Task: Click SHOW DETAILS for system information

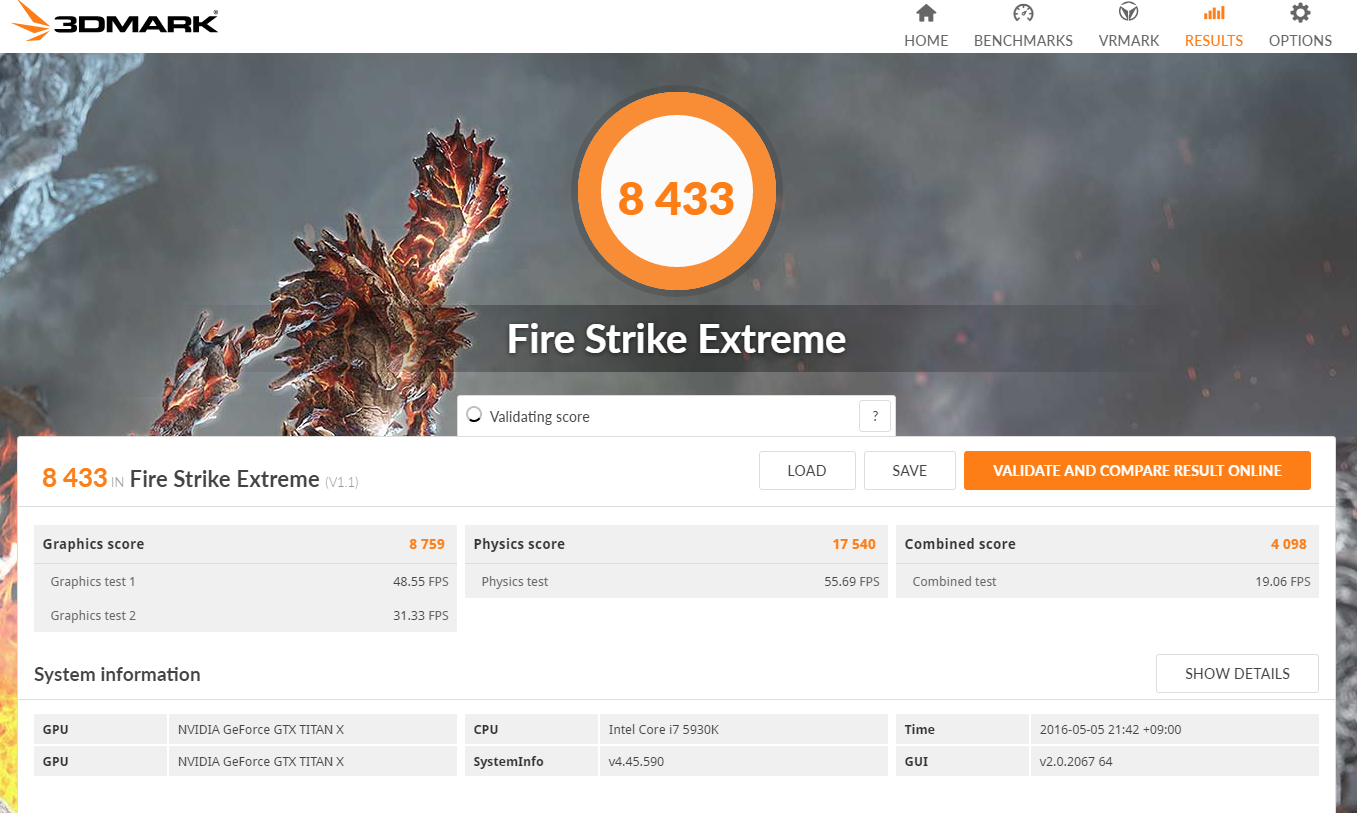Action: 1237,674
